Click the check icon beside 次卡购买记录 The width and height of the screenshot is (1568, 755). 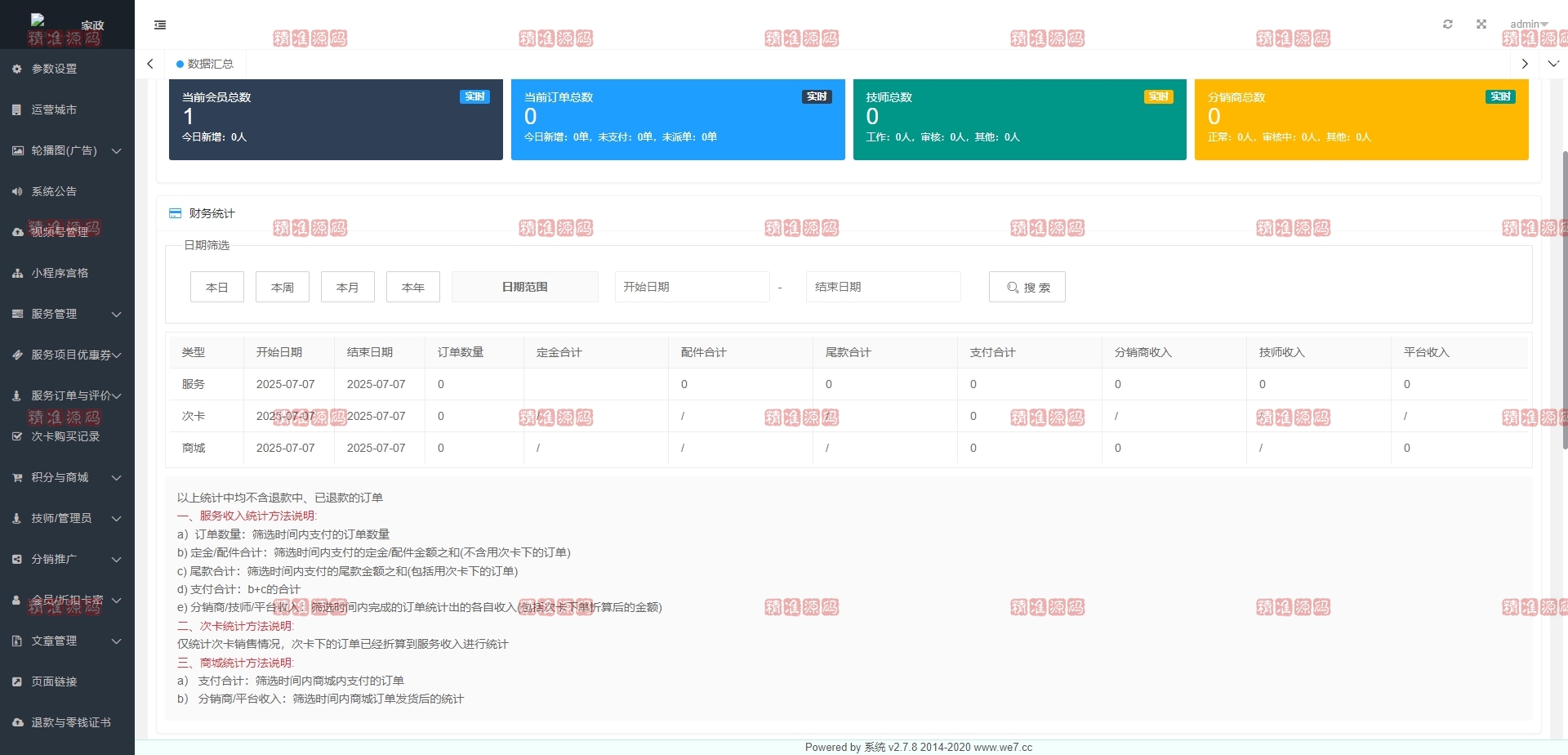coord(17,436)
